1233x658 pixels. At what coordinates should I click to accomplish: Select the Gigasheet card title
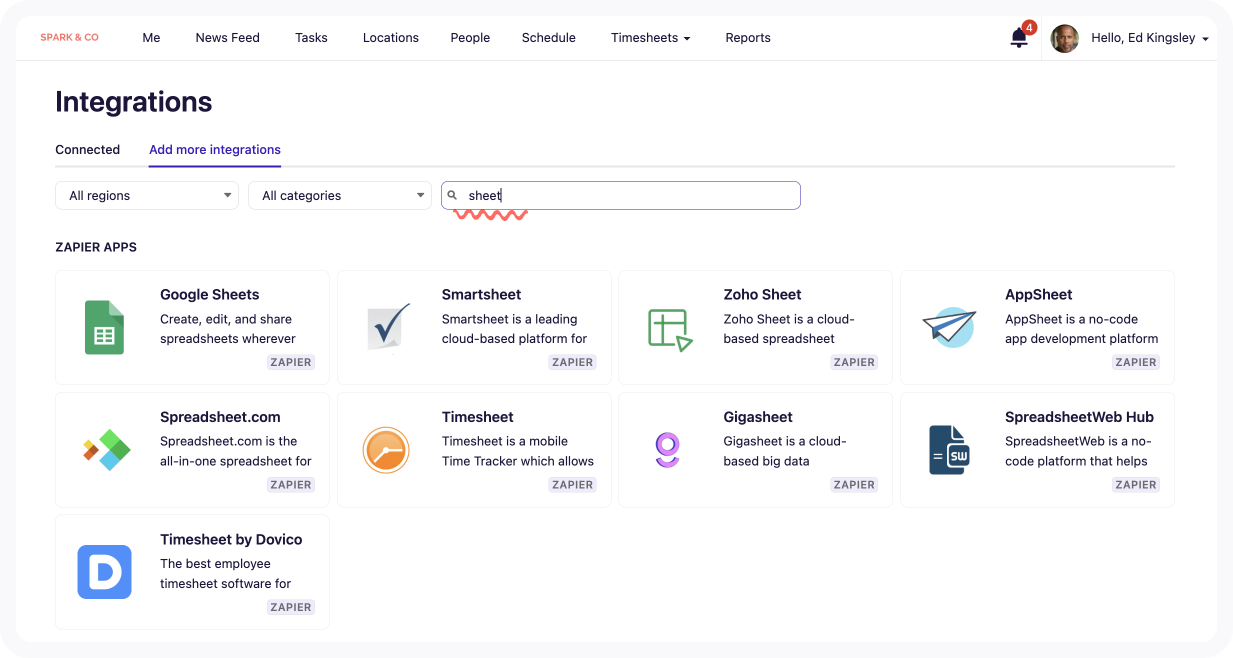coord(760,417)
